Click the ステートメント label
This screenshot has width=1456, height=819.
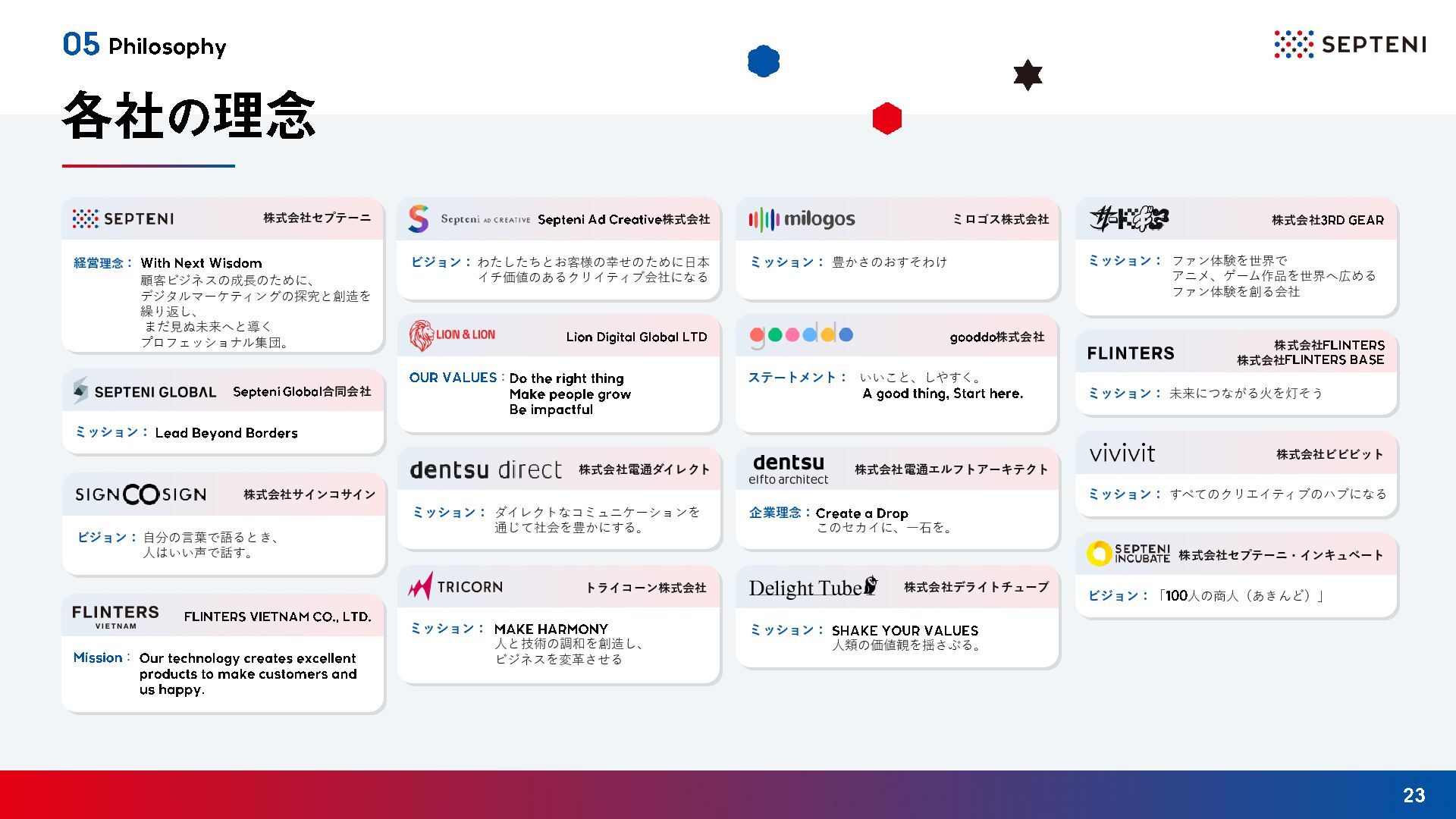click(x=797, y=378)
